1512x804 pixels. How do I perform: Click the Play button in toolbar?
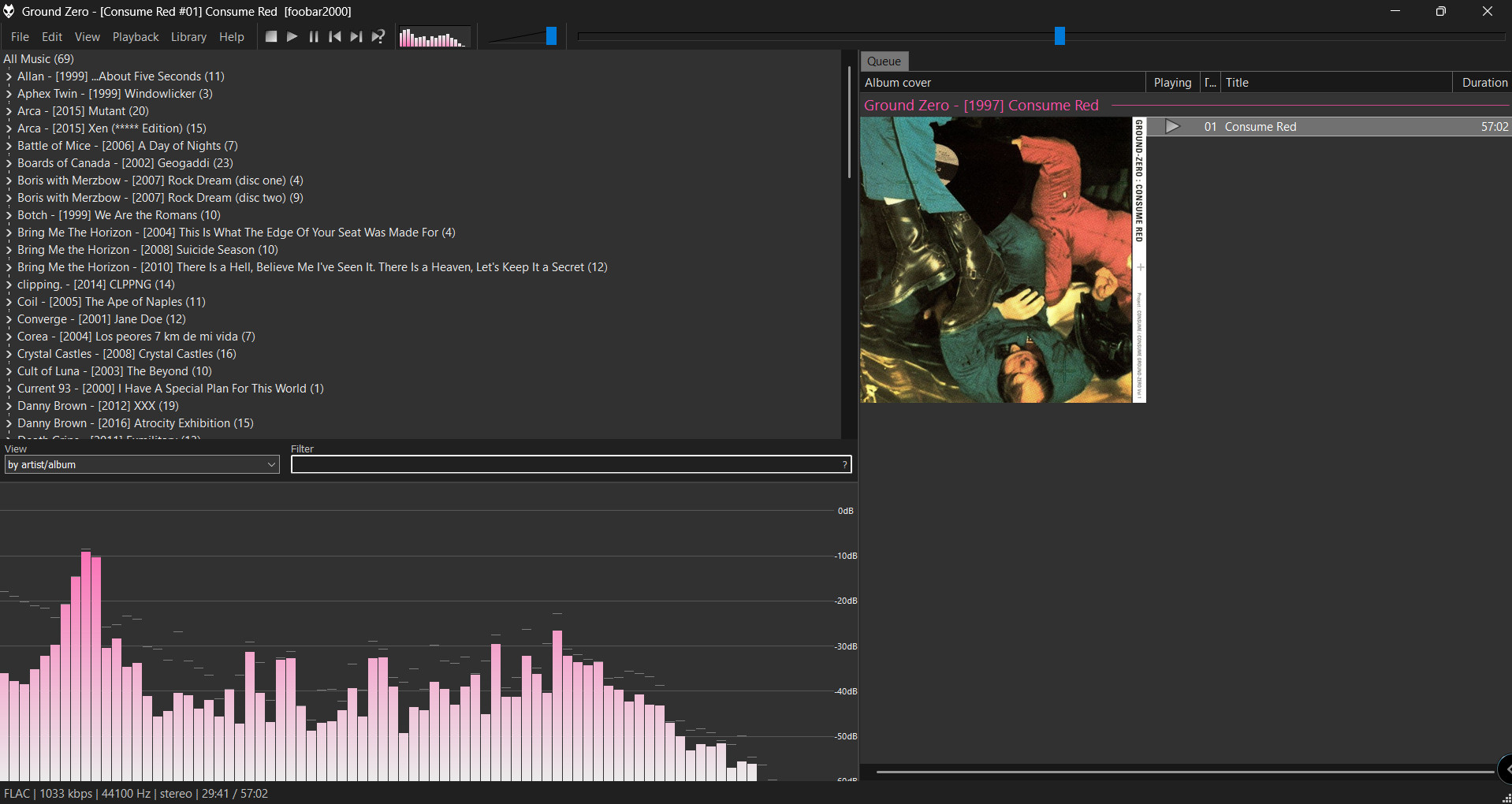click(292, 36)
